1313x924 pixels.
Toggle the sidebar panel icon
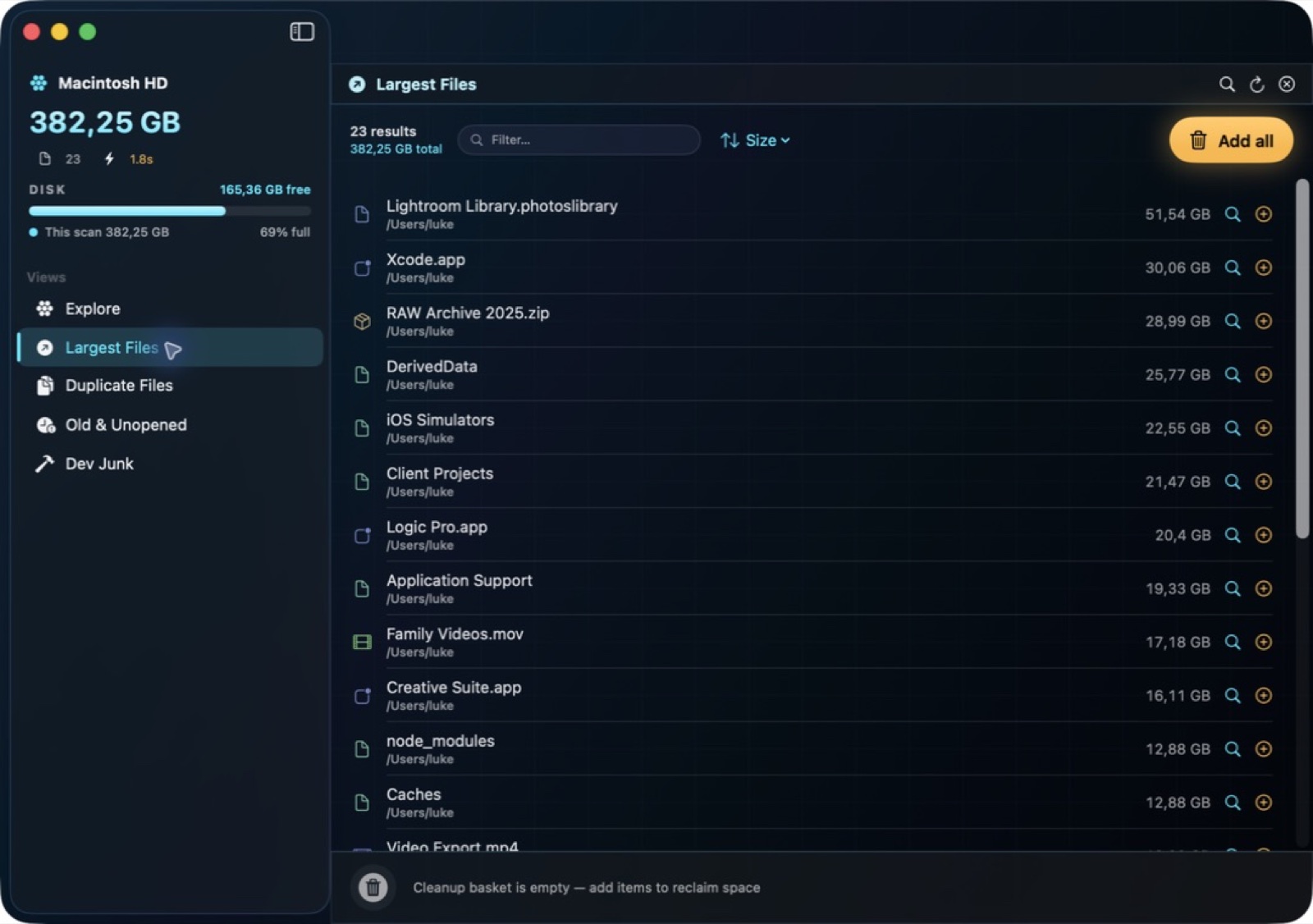tap(302, 31)
